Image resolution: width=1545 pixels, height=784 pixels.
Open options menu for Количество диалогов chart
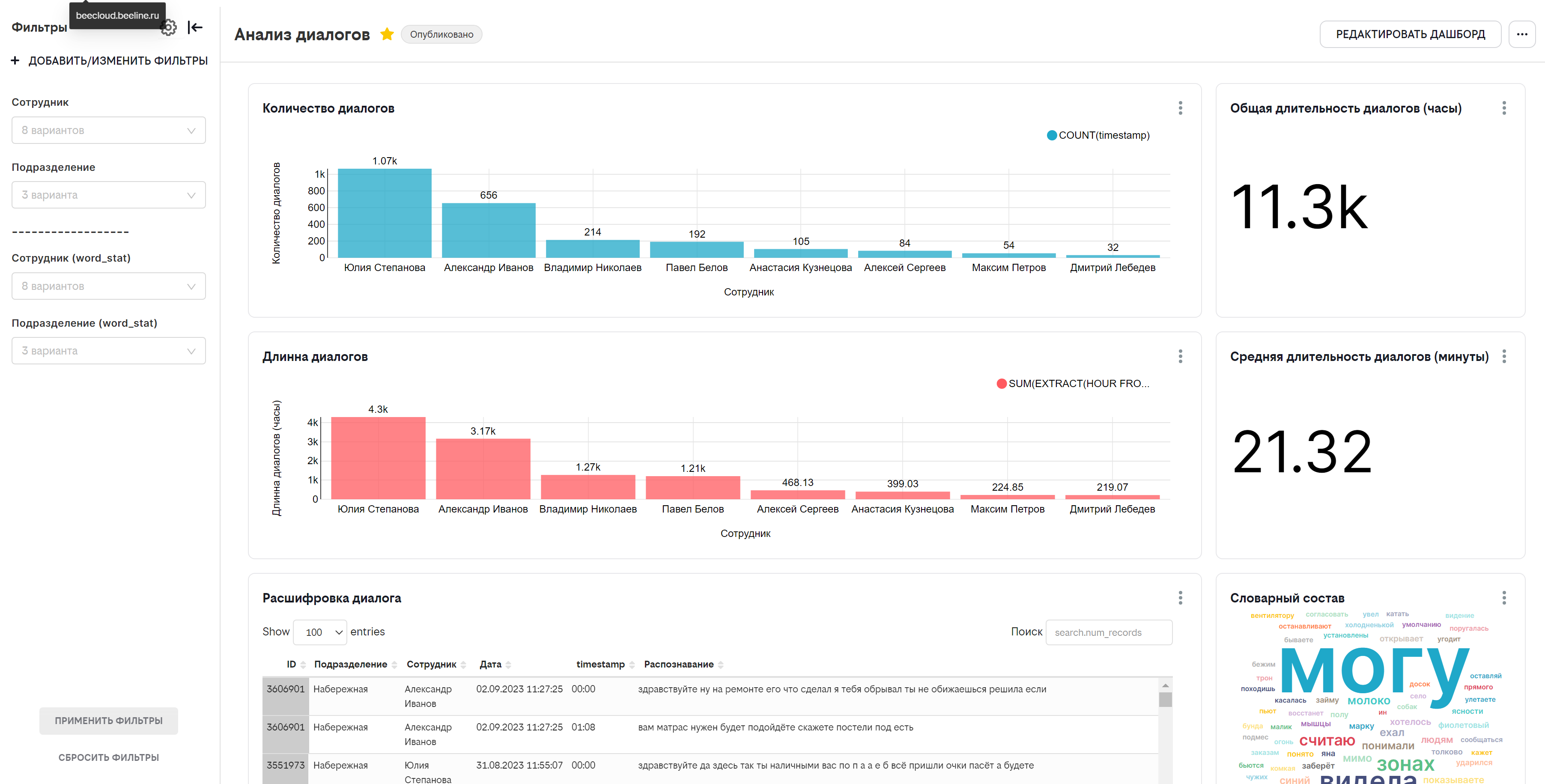[1180, 108]
